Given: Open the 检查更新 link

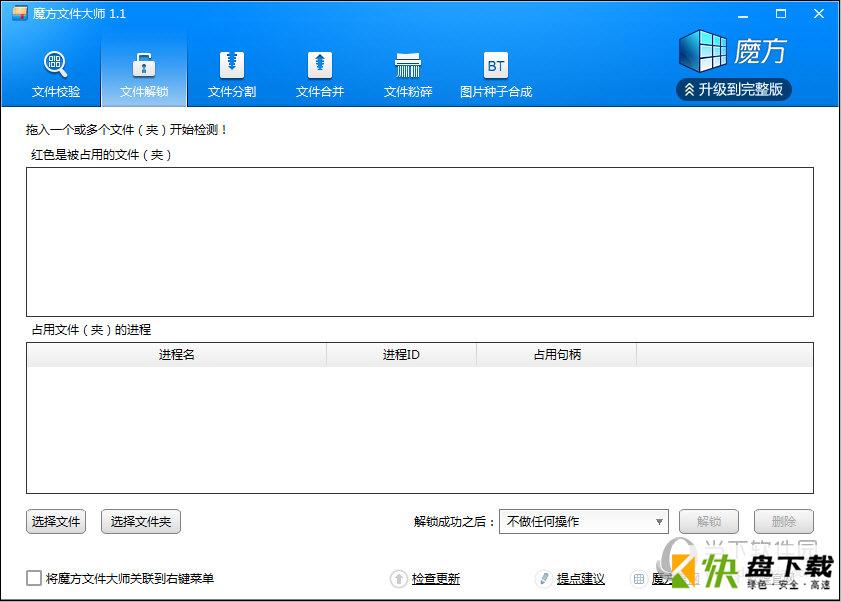Looking at the screenshot, I should (436, 578).
